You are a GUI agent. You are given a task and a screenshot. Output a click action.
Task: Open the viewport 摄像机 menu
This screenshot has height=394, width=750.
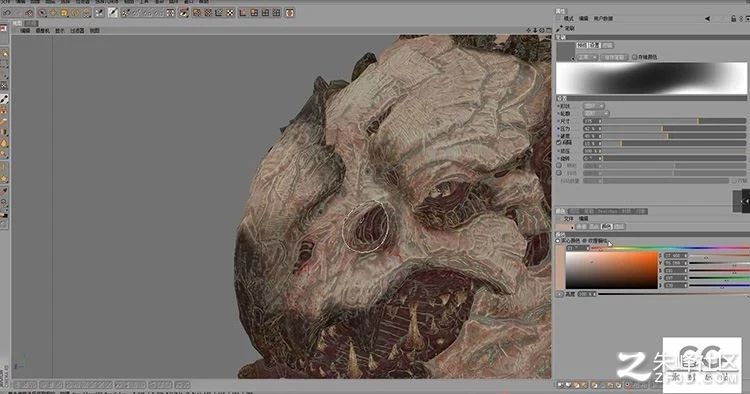pos(43,31)
